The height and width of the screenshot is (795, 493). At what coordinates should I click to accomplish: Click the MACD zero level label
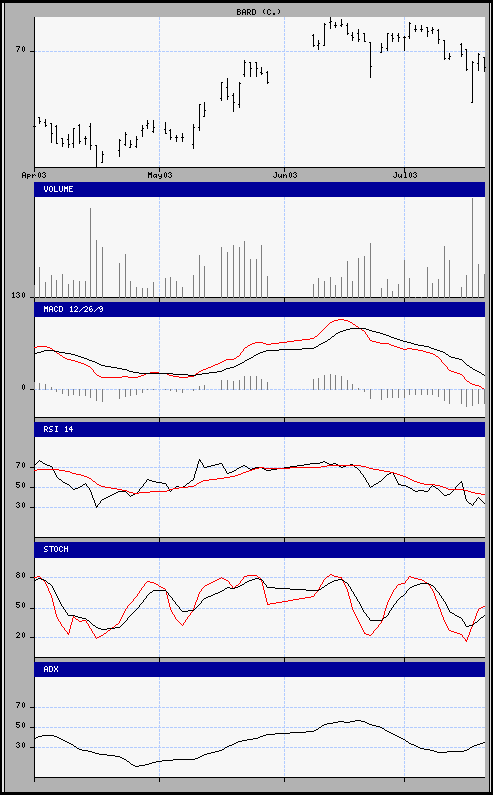(x=23, y=388)
